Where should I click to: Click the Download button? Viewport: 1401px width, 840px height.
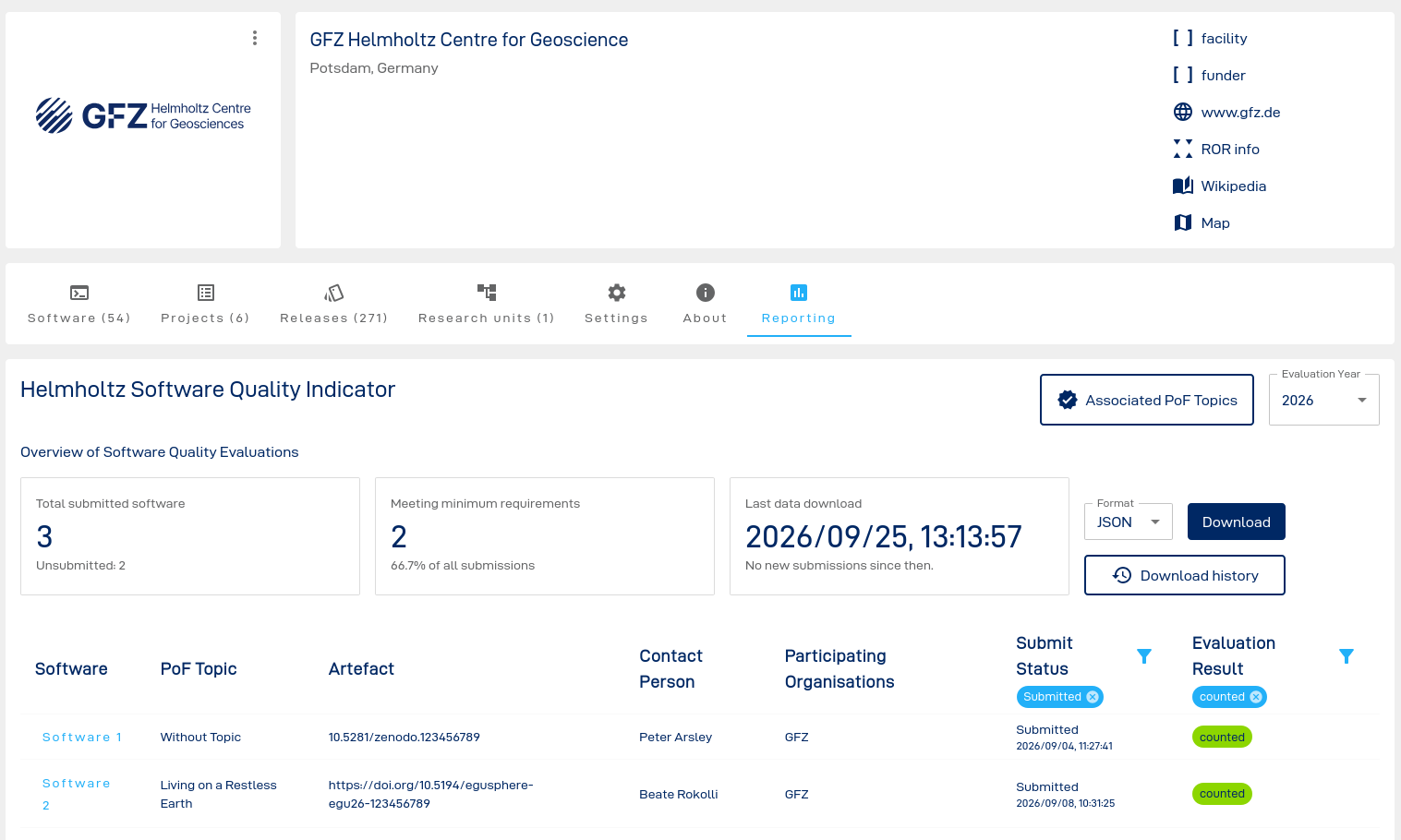1237,522
